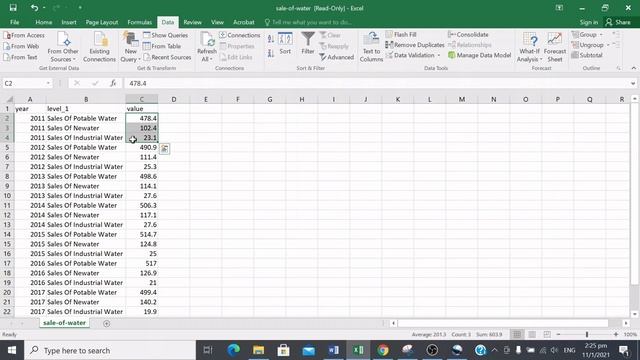
Task: Click zoom out minus button
Action: 558,335
